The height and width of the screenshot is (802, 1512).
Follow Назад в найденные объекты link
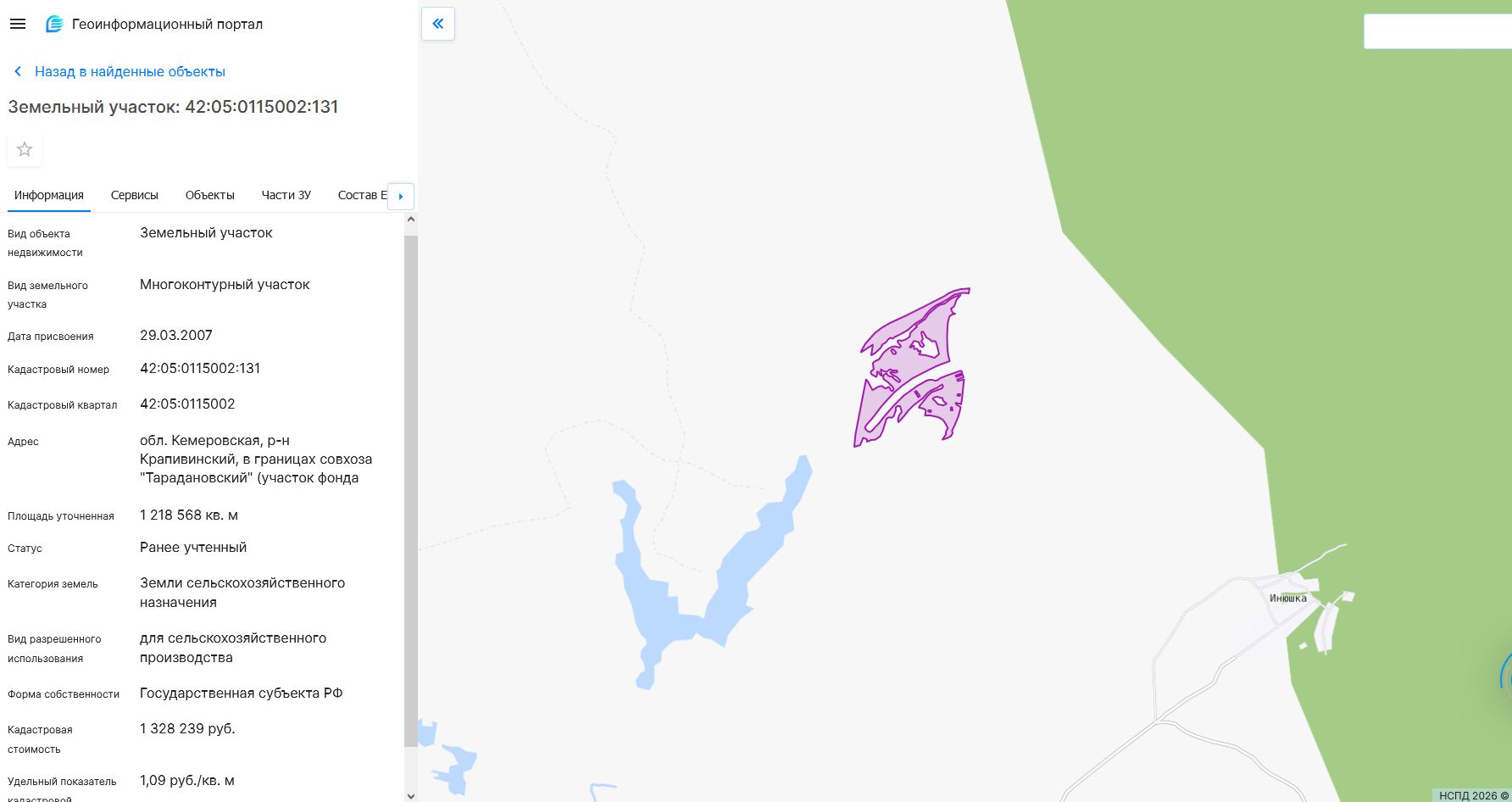(130, 72)
